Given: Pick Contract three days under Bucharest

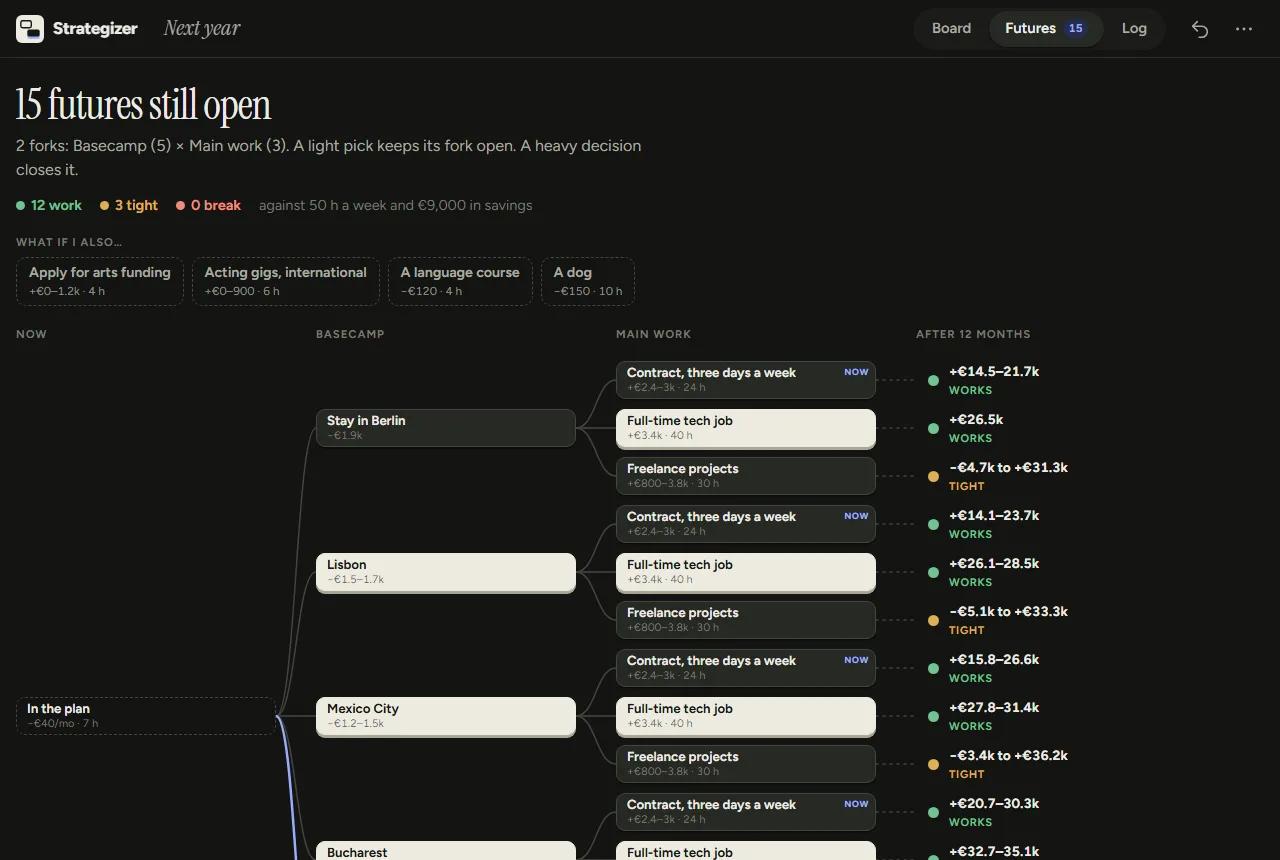Looking at the screenshot, I should [x=746, y=812].
